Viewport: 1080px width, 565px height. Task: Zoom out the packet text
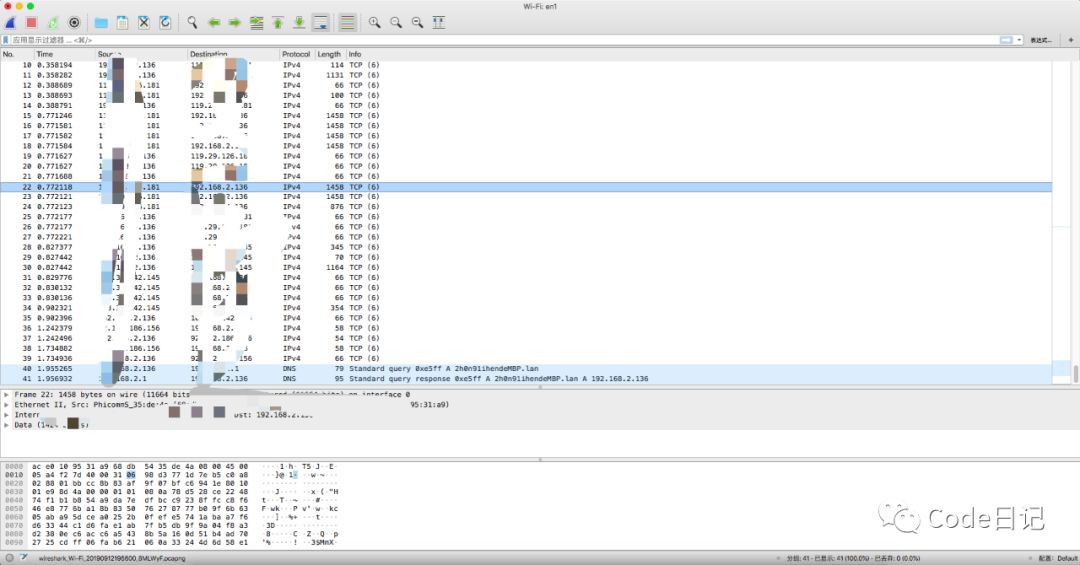396,23
